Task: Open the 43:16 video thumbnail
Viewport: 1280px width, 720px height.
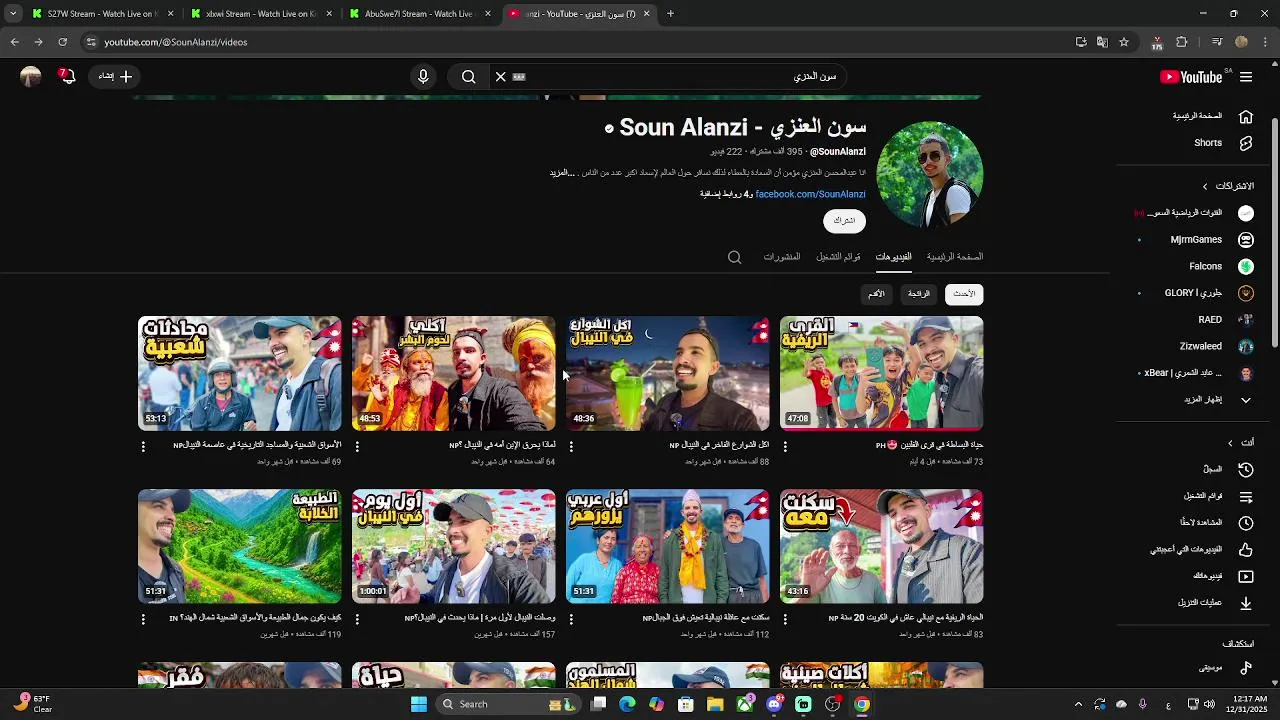Action: pyautogui.click(x=881, y=547)
